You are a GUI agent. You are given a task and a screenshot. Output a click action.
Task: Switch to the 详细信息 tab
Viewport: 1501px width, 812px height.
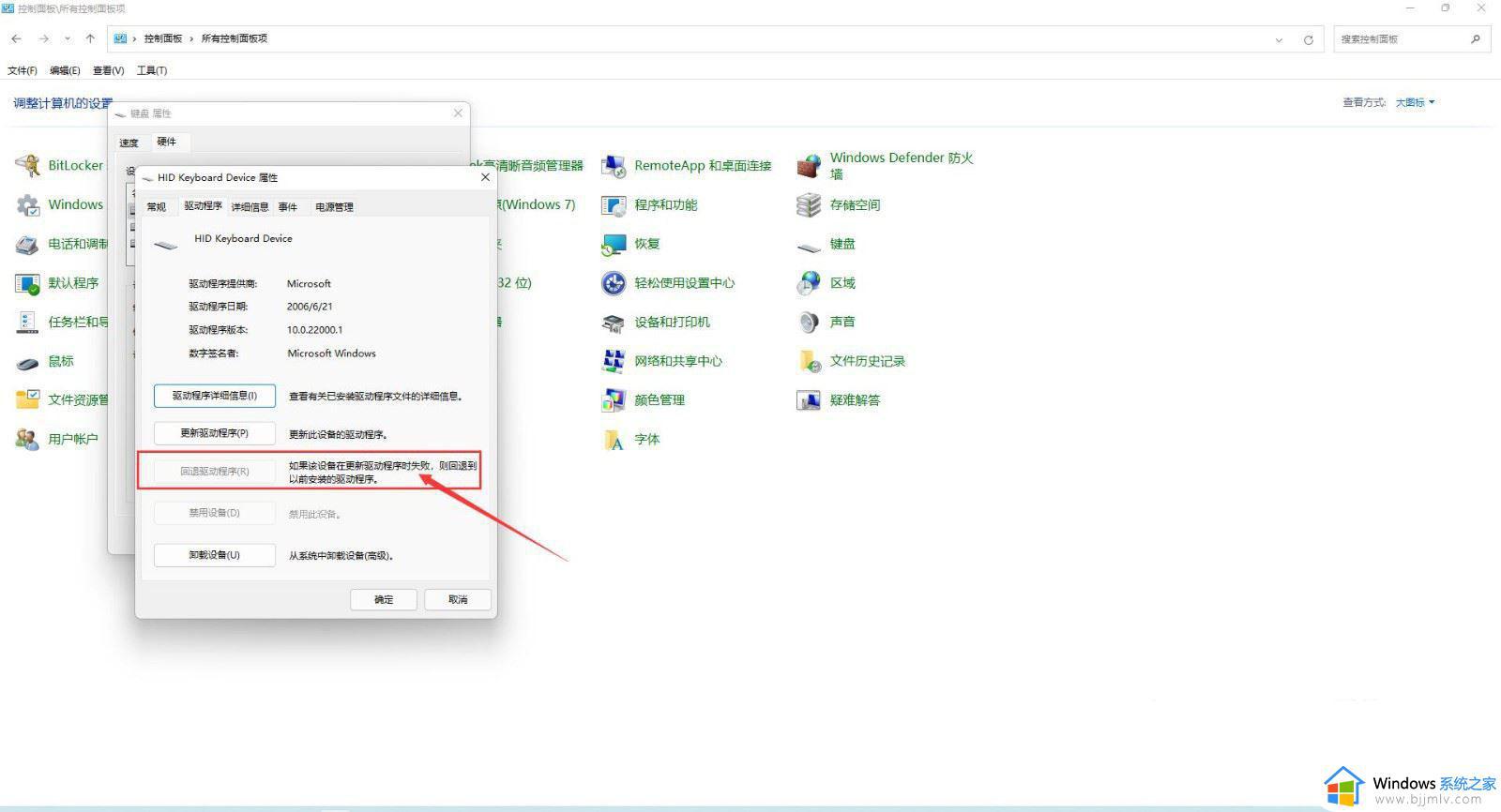(x=250, y=207)
